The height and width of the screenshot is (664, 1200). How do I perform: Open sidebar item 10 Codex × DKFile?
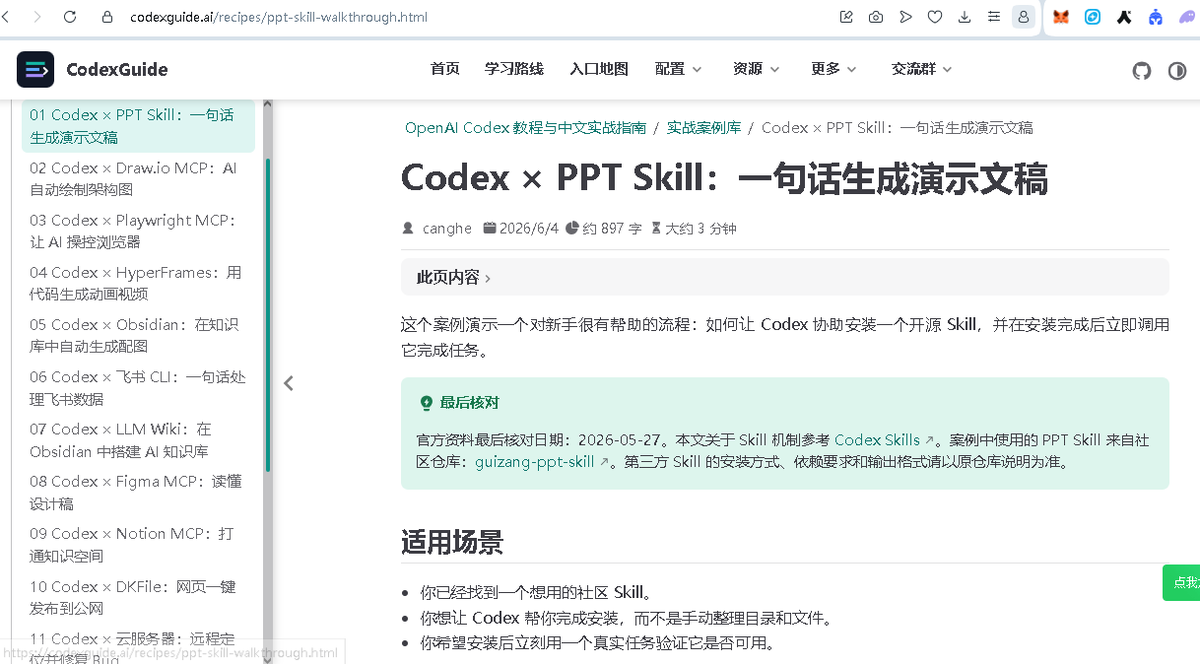[x=138, y=597]
